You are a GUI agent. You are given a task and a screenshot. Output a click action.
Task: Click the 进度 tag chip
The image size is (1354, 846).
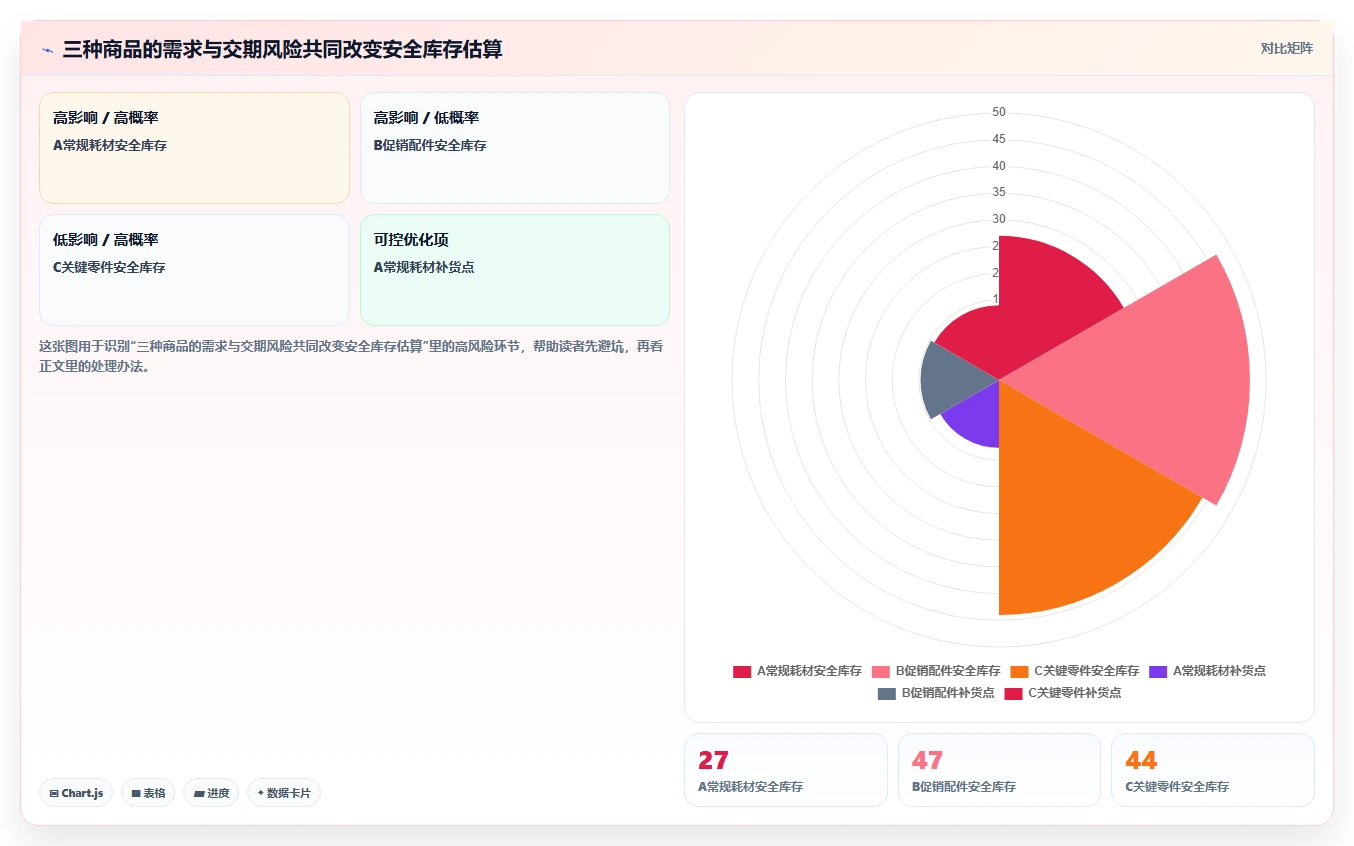(x=211, y=793)
